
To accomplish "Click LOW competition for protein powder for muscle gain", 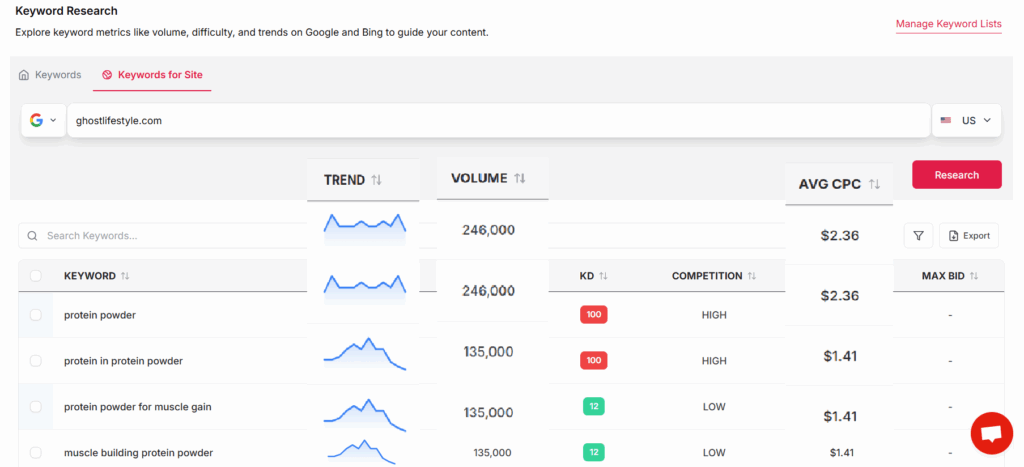I will point(714,406).
